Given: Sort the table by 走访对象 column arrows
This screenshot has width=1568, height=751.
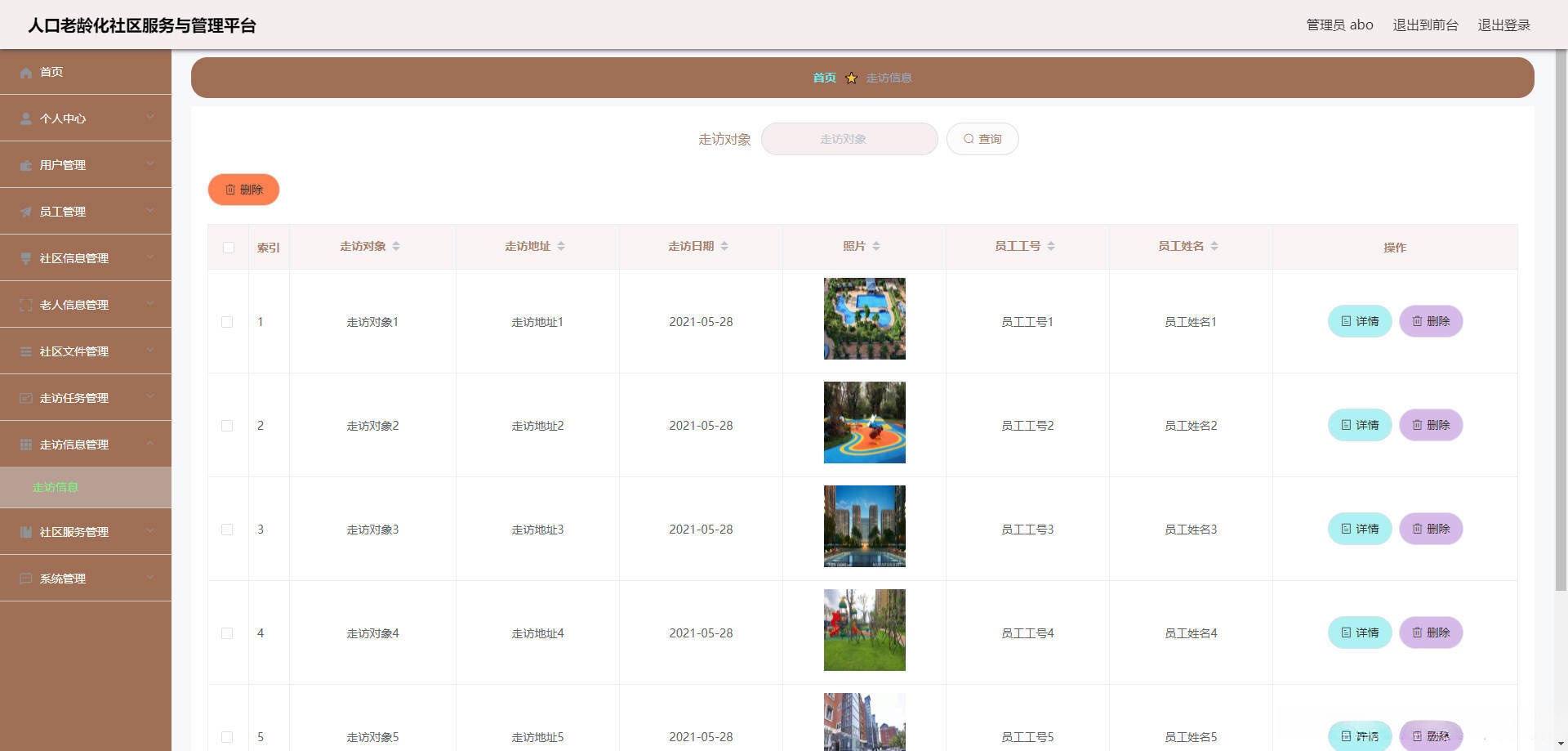Looking at the screenshot, I should point(396,246).
